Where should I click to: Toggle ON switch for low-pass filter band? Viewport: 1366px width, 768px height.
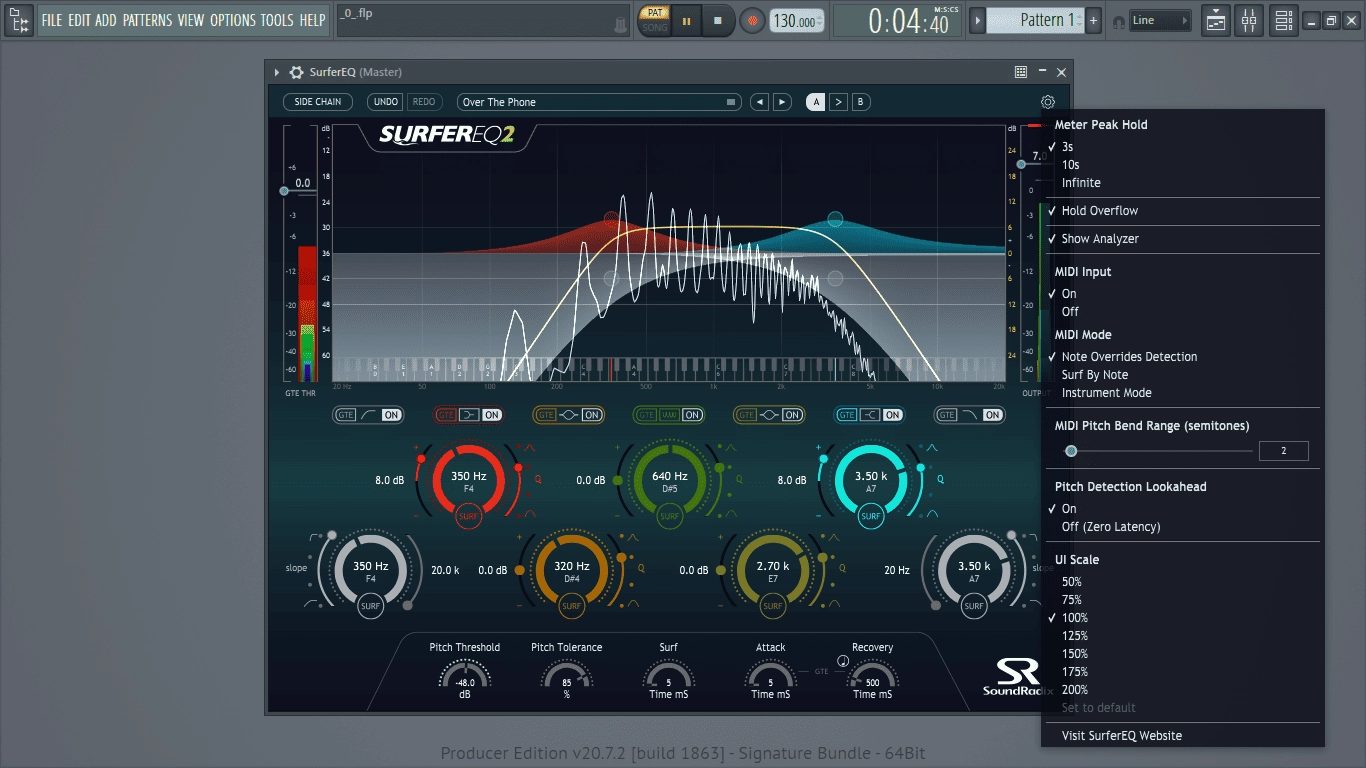click(992, 415)
